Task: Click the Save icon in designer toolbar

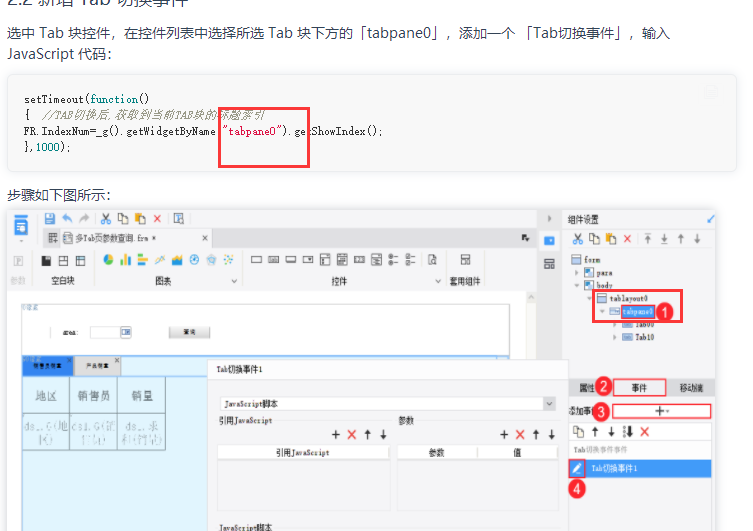Action: [49, 219]
